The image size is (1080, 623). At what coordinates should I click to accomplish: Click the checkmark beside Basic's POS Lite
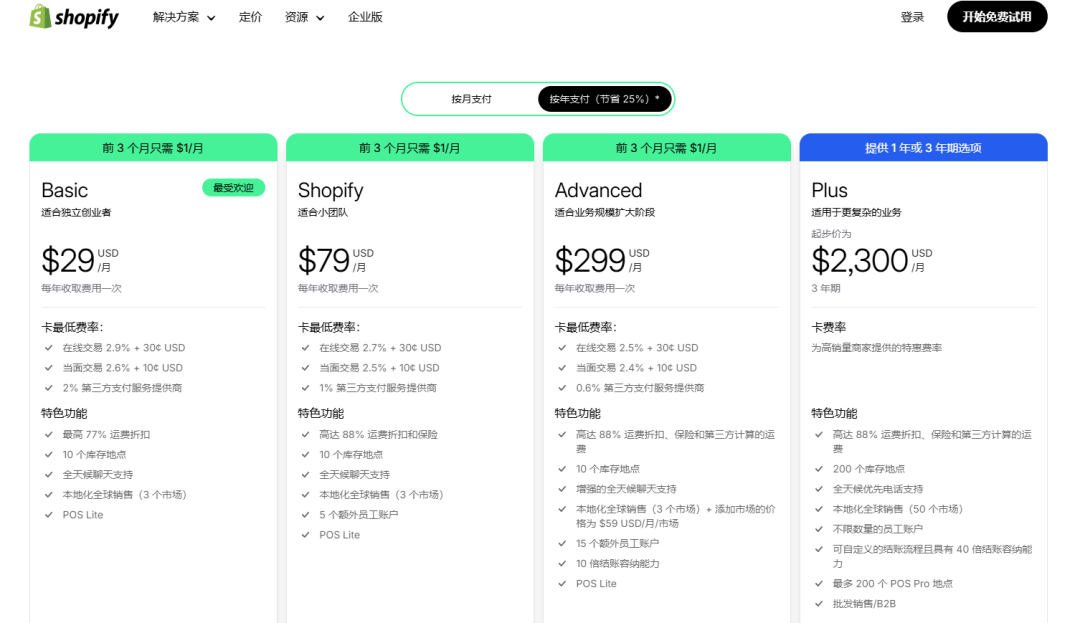[49, 515]
